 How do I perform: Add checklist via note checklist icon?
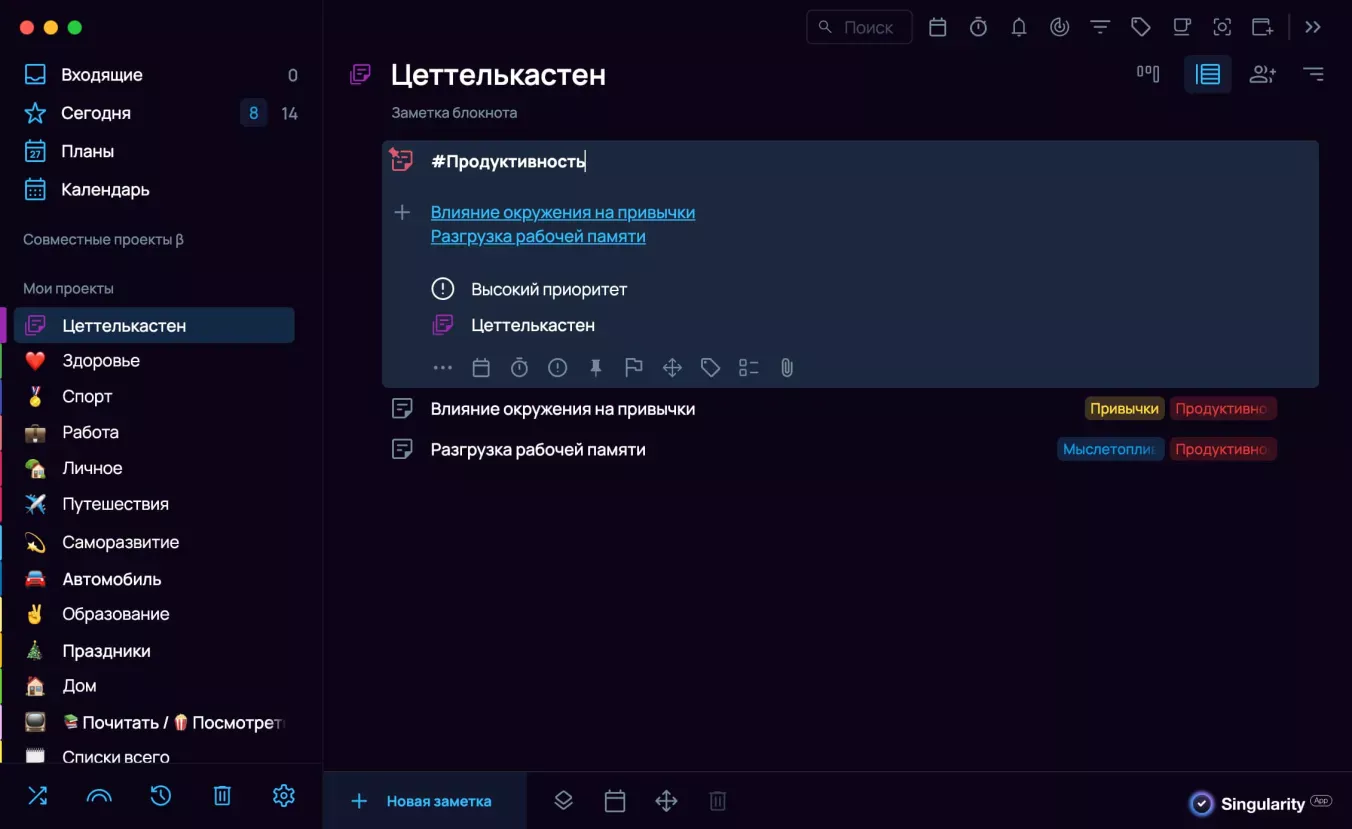coord(749,368)
